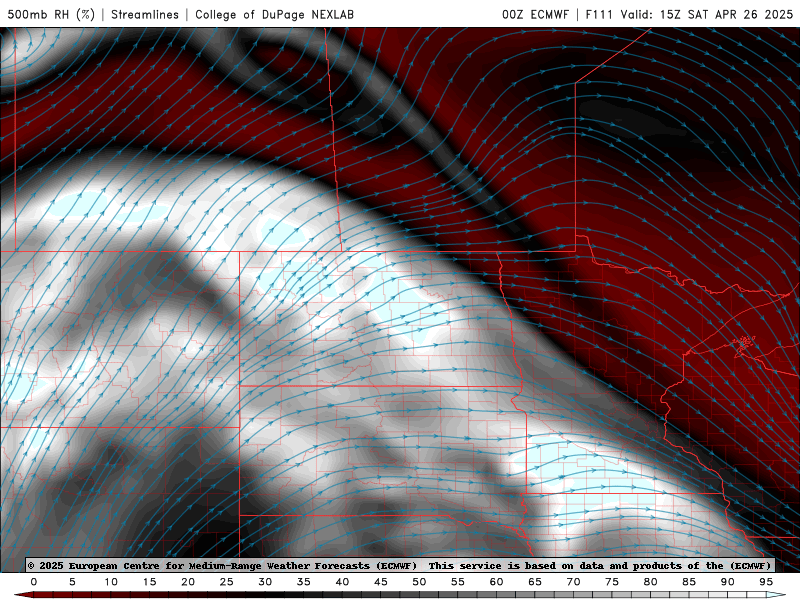800x600 pixels.
Task: Click the "500mb RH (%)" title text
Action: [x=51, y=14]
